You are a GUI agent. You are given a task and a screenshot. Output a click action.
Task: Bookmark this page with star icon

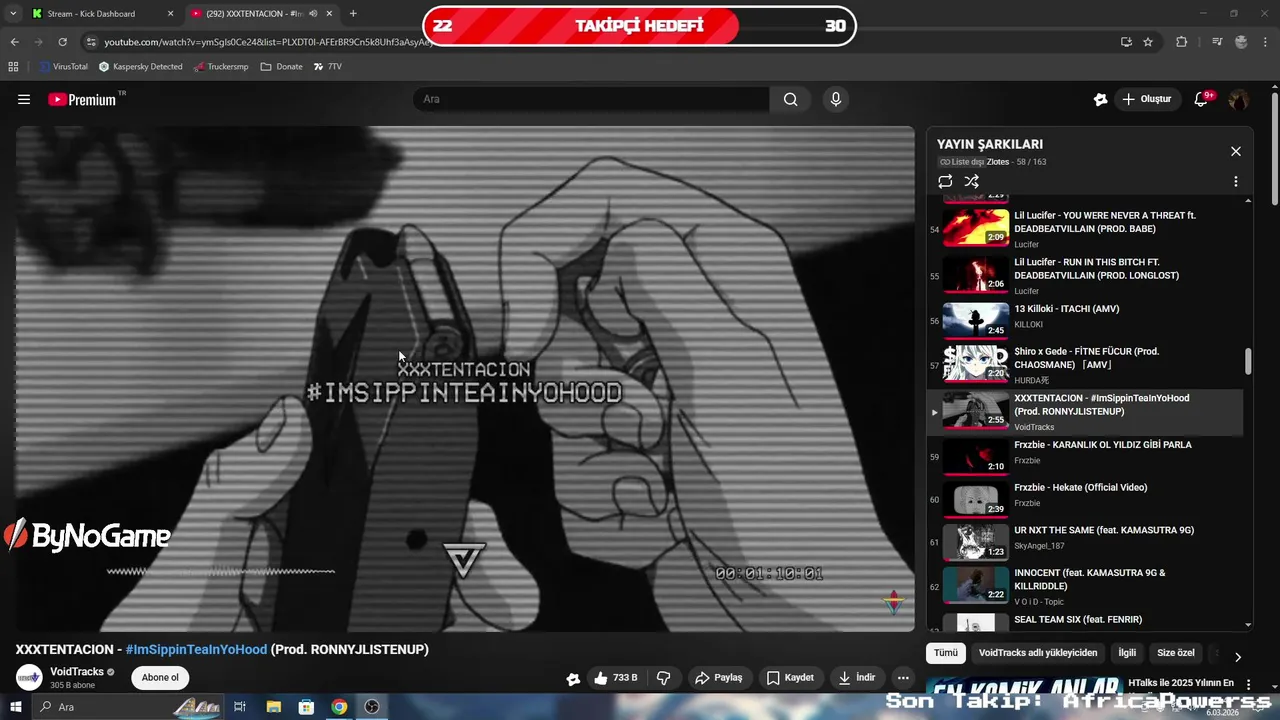(x=1148, y=42)
